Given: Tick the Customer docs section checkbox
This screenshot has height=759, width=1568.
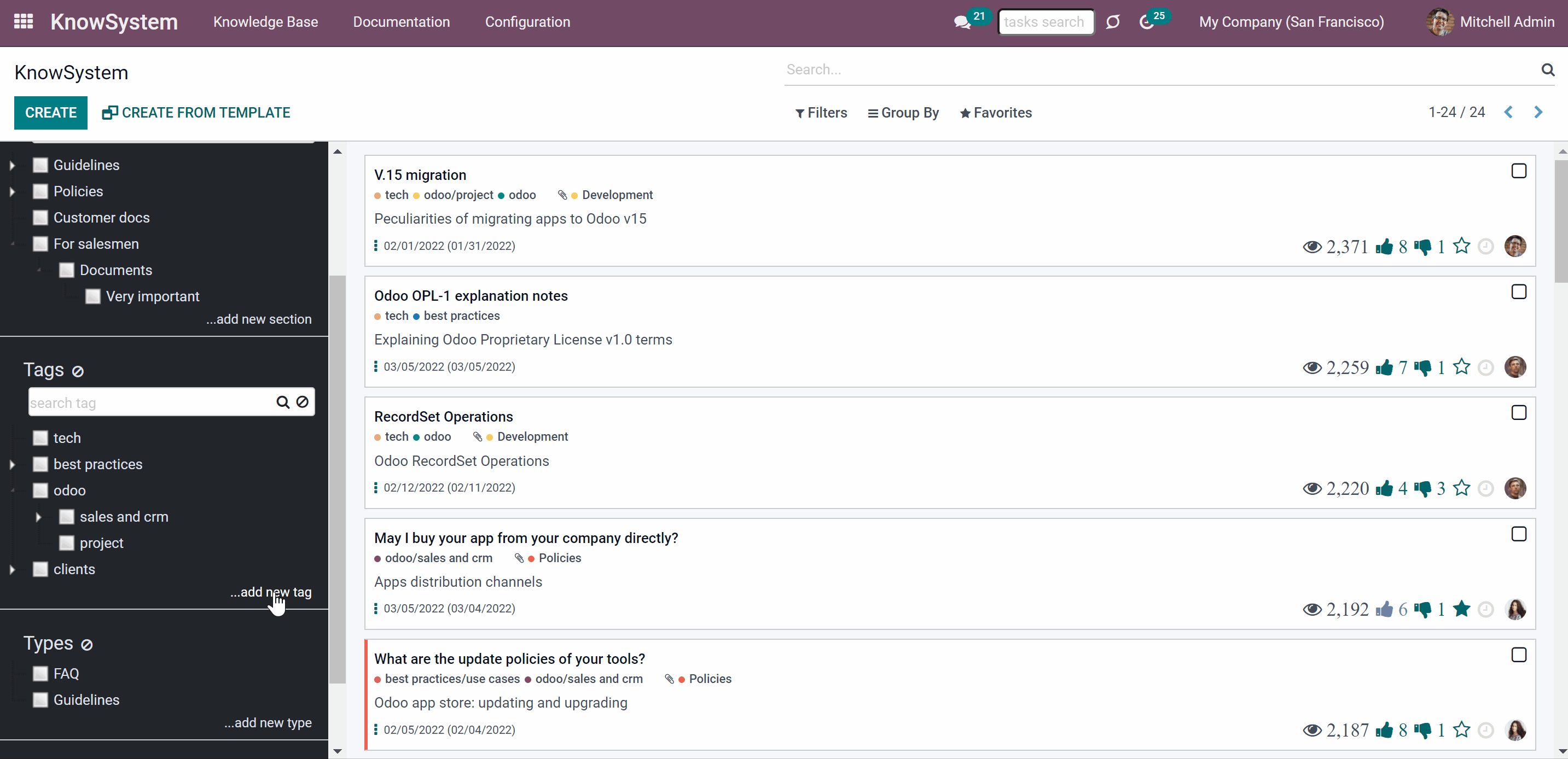Looking at the screenshot, I should [x=40, y=218].
